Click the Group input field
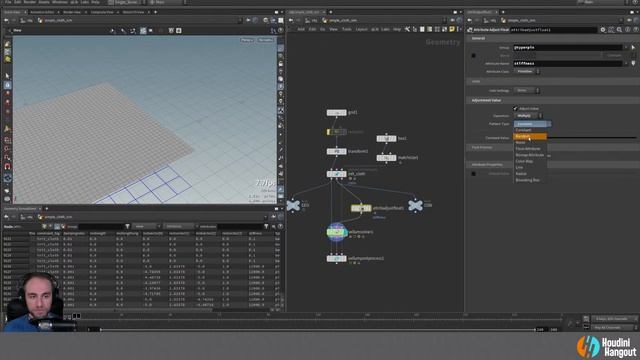Viewport: 640px width, 360px height. (x=568, y=48)
